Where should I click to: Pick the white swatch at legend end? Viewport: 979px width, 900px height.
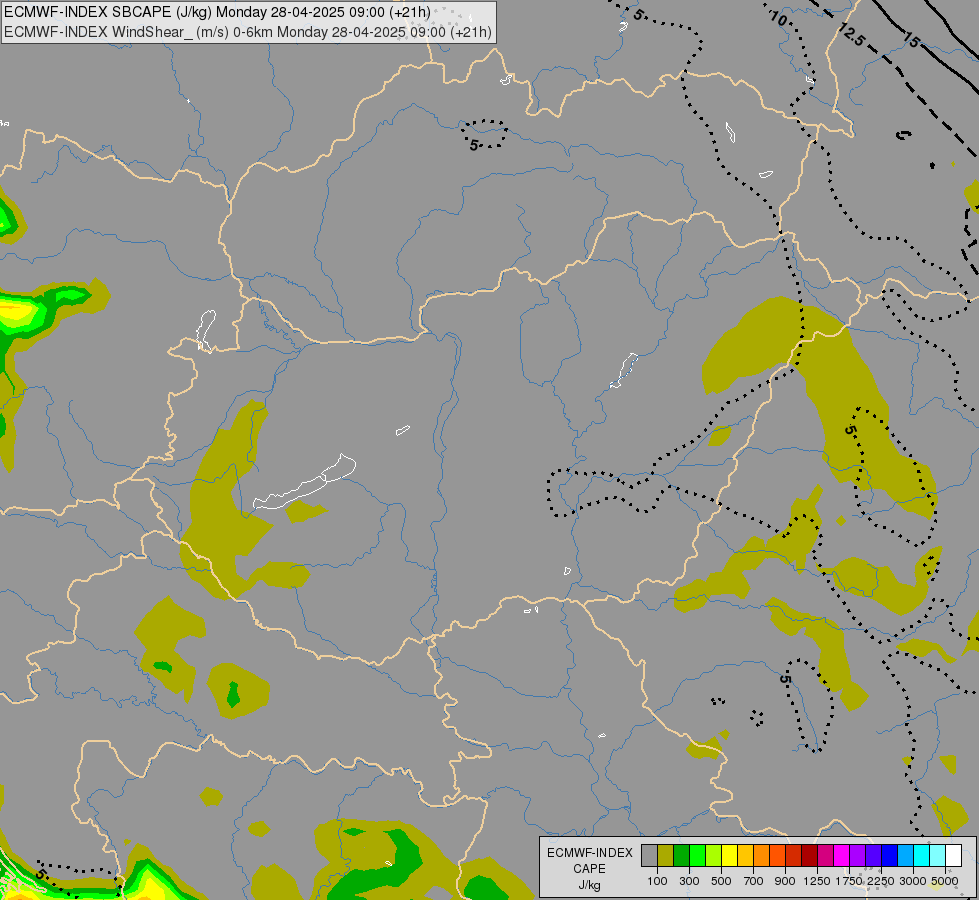pos(953,855)
